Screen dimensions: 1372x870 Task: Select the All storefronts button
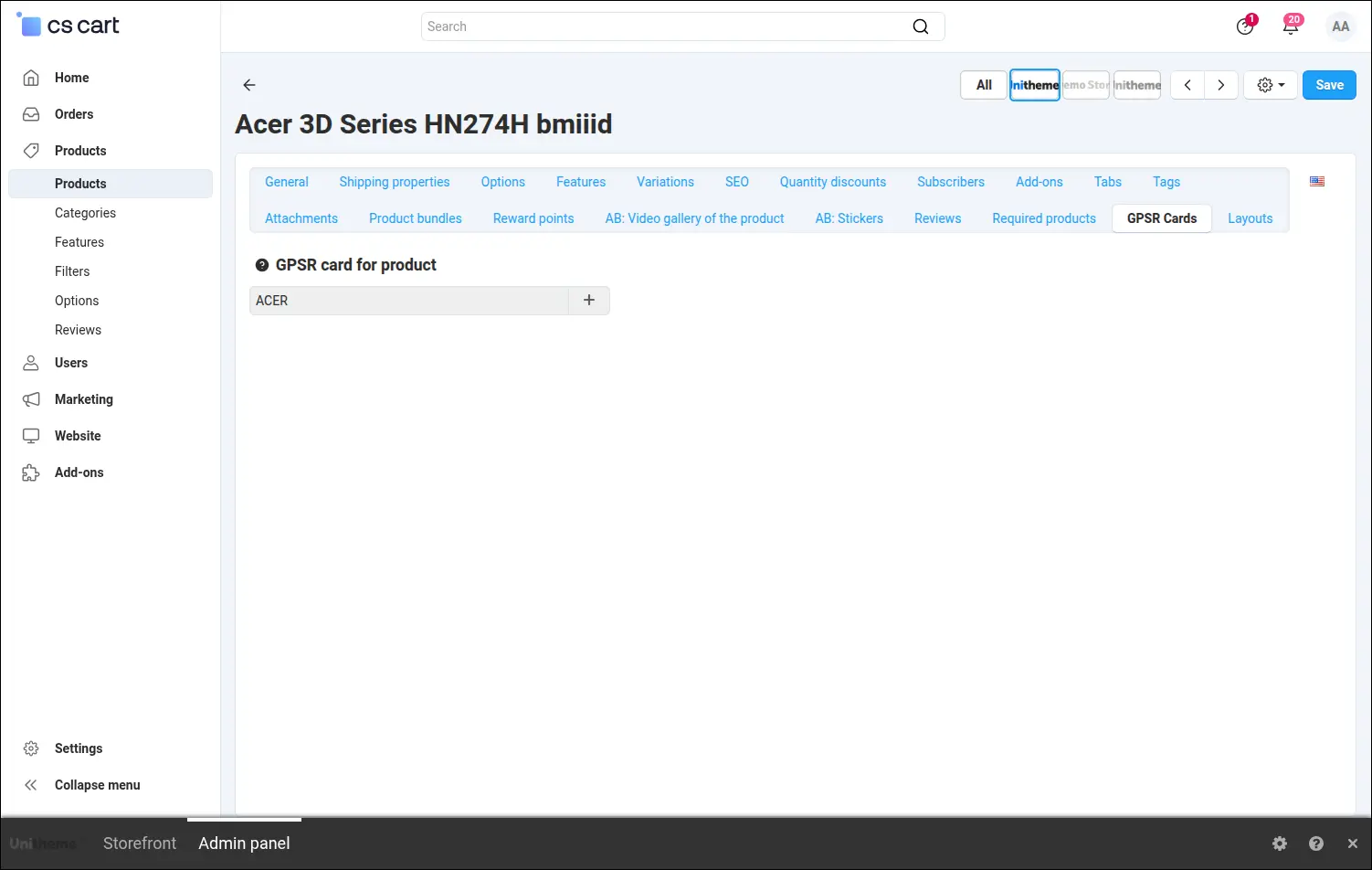(984, 85)
